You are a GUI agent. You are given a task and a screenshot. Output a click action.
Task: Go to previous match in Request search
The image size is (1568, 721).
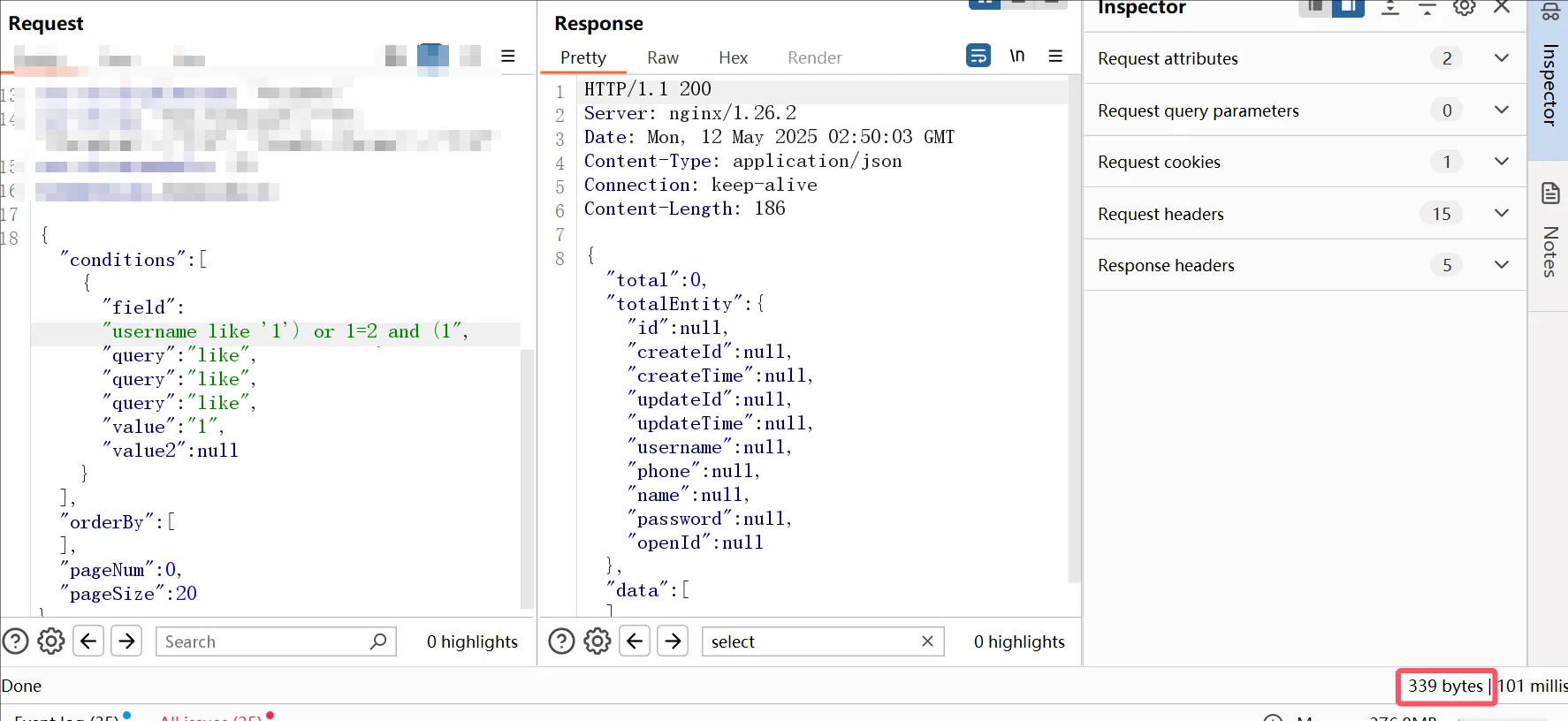click(x=88, y=641)
